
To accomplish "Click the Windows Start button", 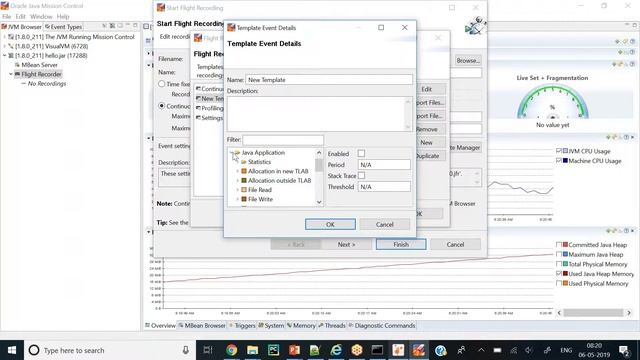I will 12,350.
